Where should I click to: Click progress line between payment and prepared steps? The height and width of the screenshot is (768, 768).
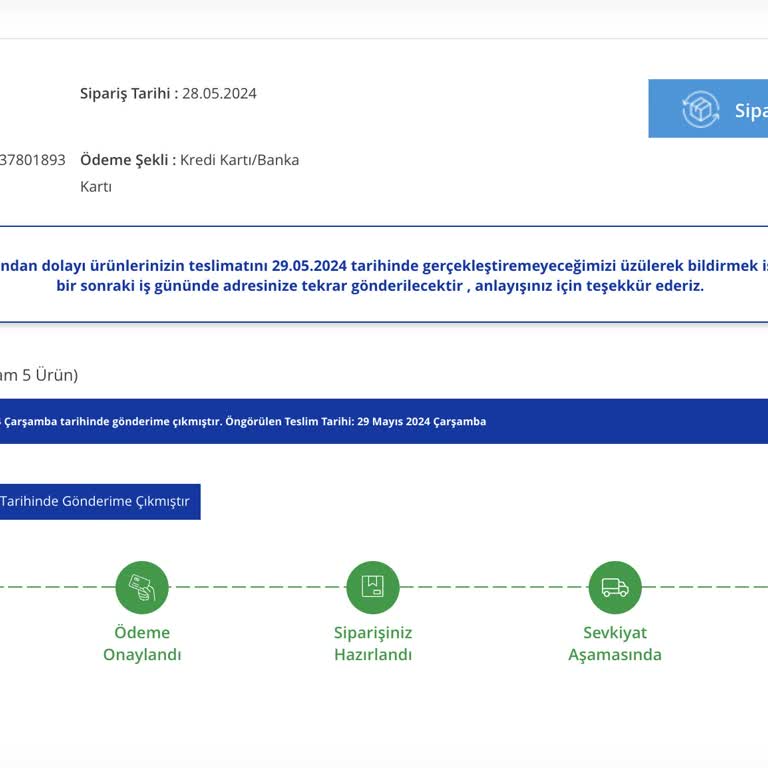tap(257, 587)
